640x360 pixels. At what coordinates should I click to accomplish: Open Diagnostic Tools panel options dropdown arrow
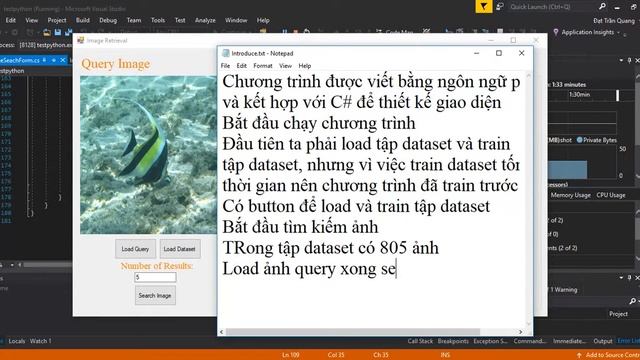pyautogui.click(x=621, y=60)
